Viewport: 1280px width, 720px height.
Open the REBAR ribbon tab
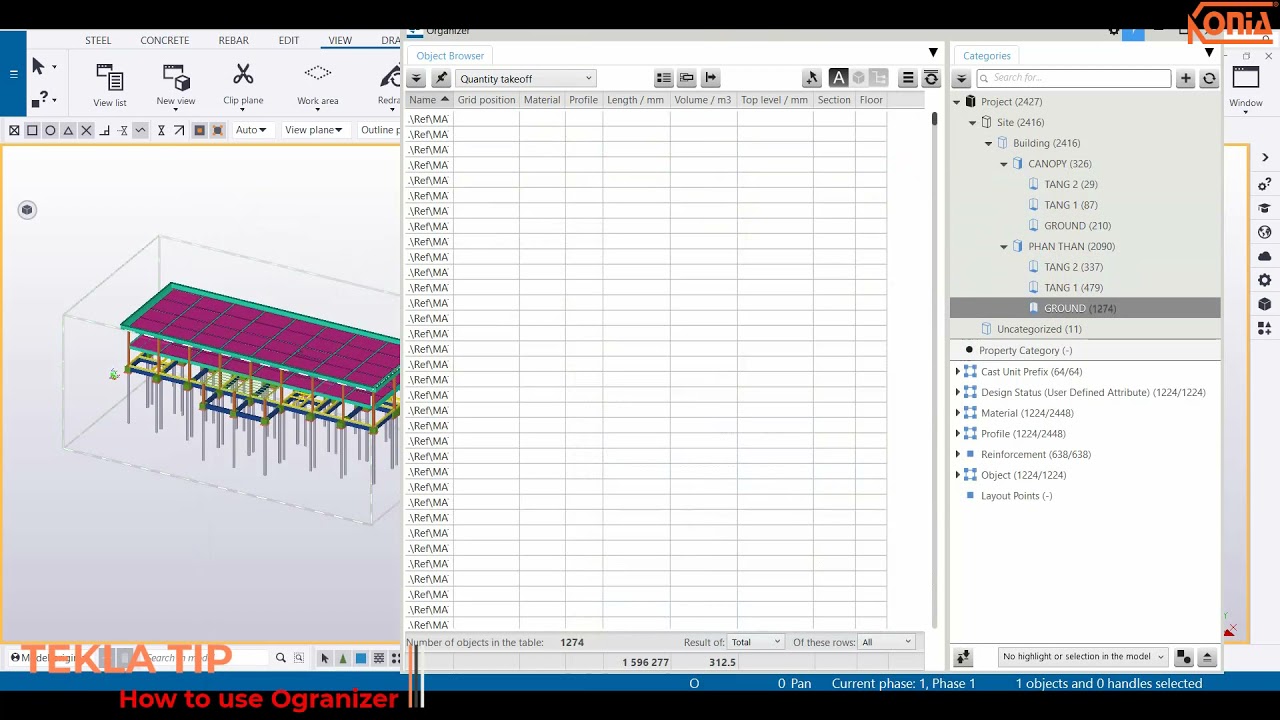point(234,41)
